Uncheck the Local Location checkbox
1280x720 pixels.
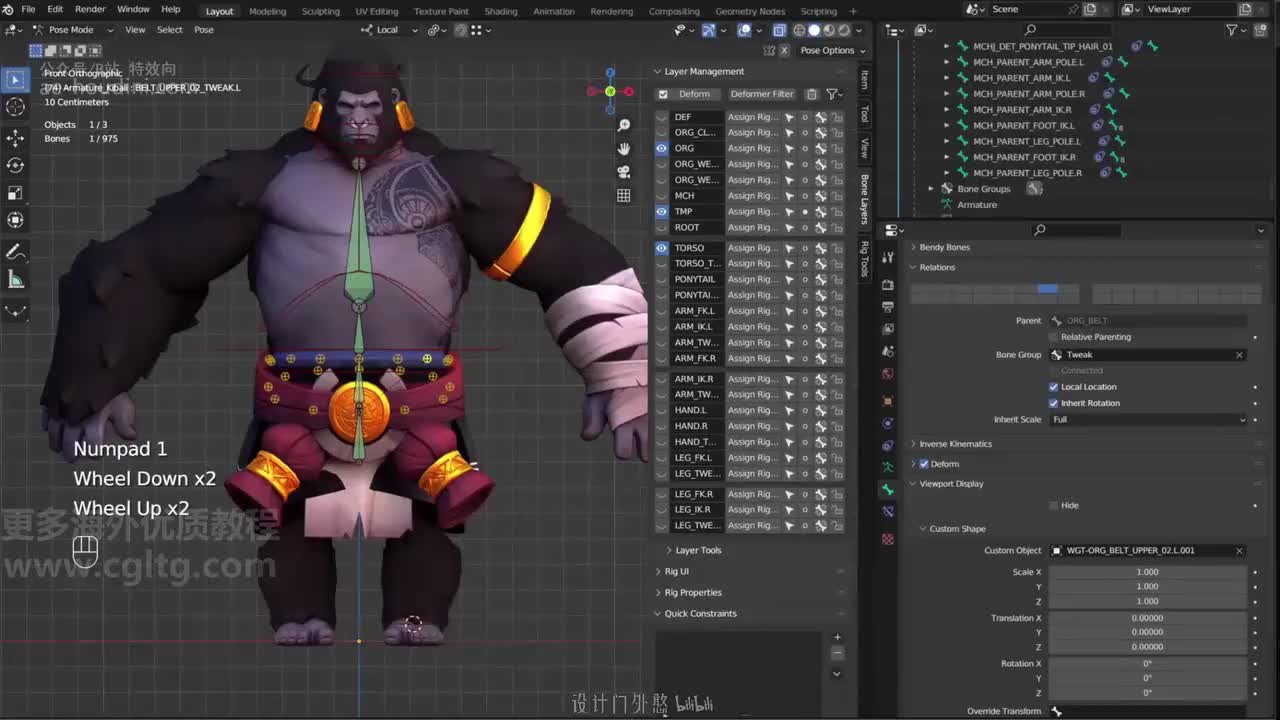click(x=1053, y=387)
